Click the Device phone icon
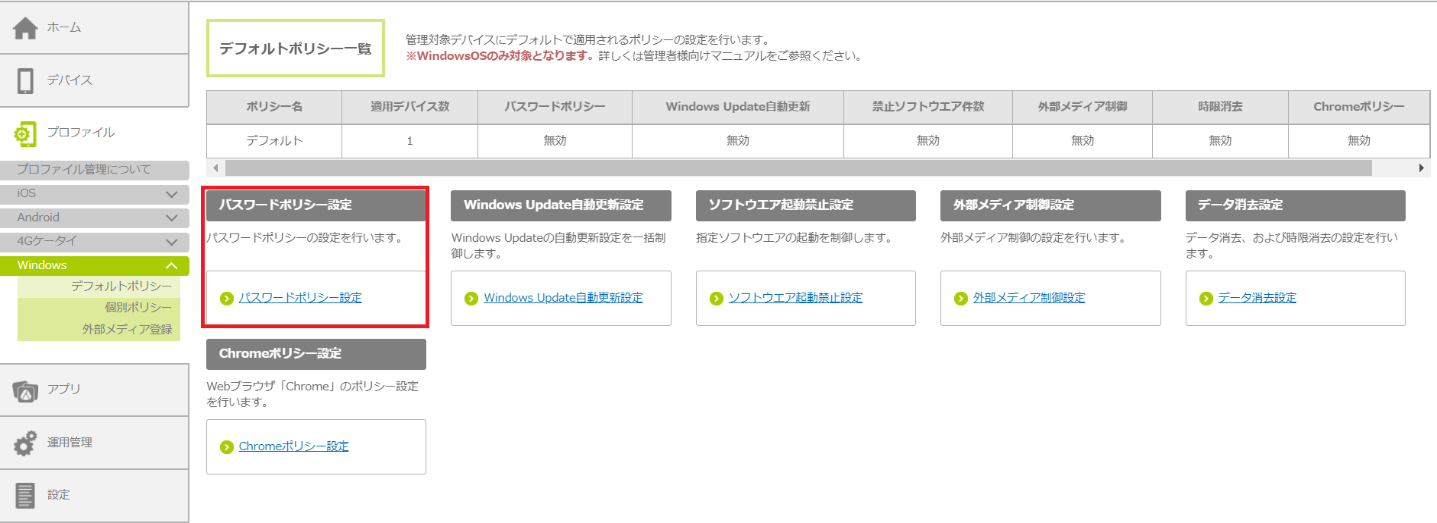Screen dimensions: 1437x523 [25, 81]
